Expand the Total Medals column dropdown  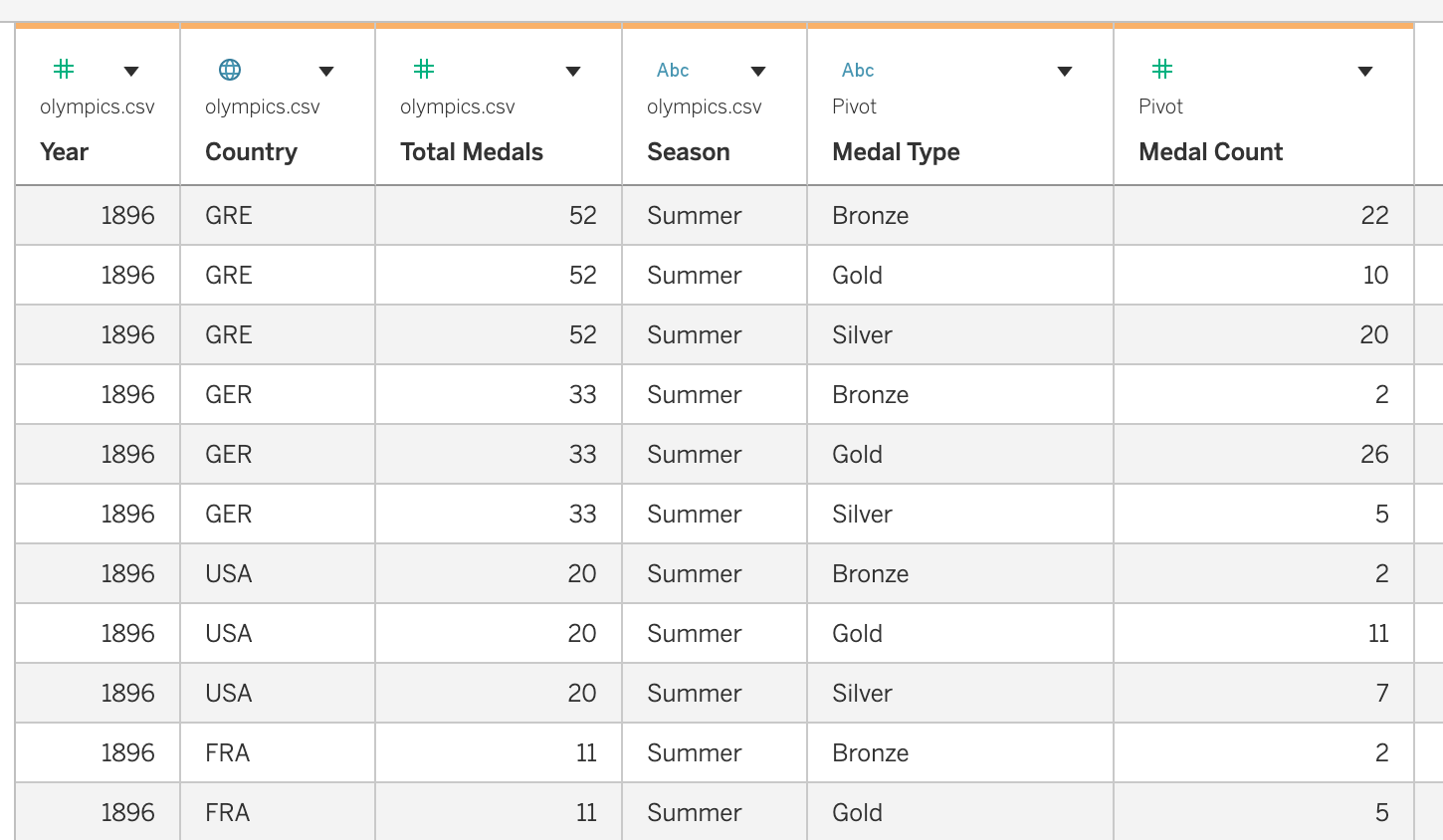573,71
